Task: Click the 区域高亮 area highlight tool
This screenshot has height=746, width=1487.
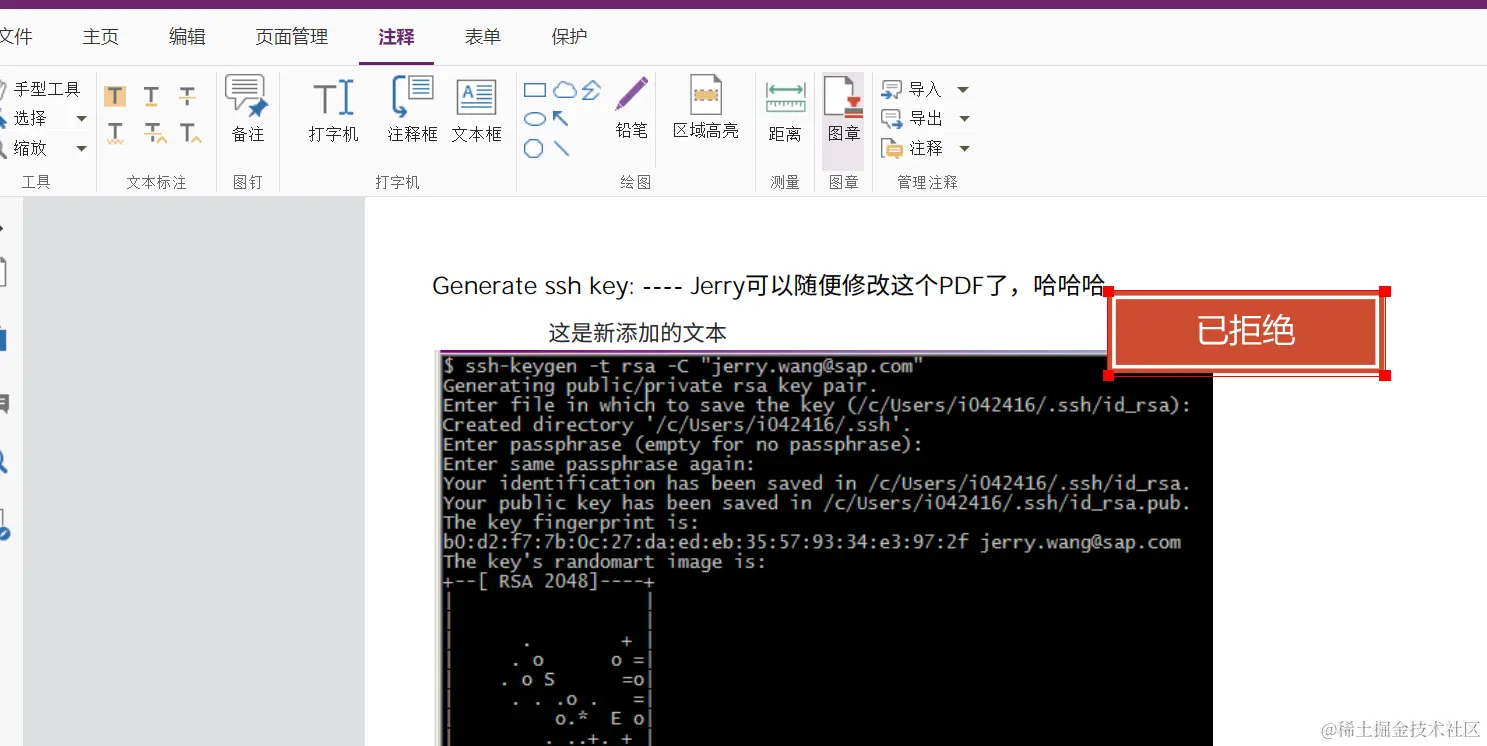Action: tap(706, 108)
